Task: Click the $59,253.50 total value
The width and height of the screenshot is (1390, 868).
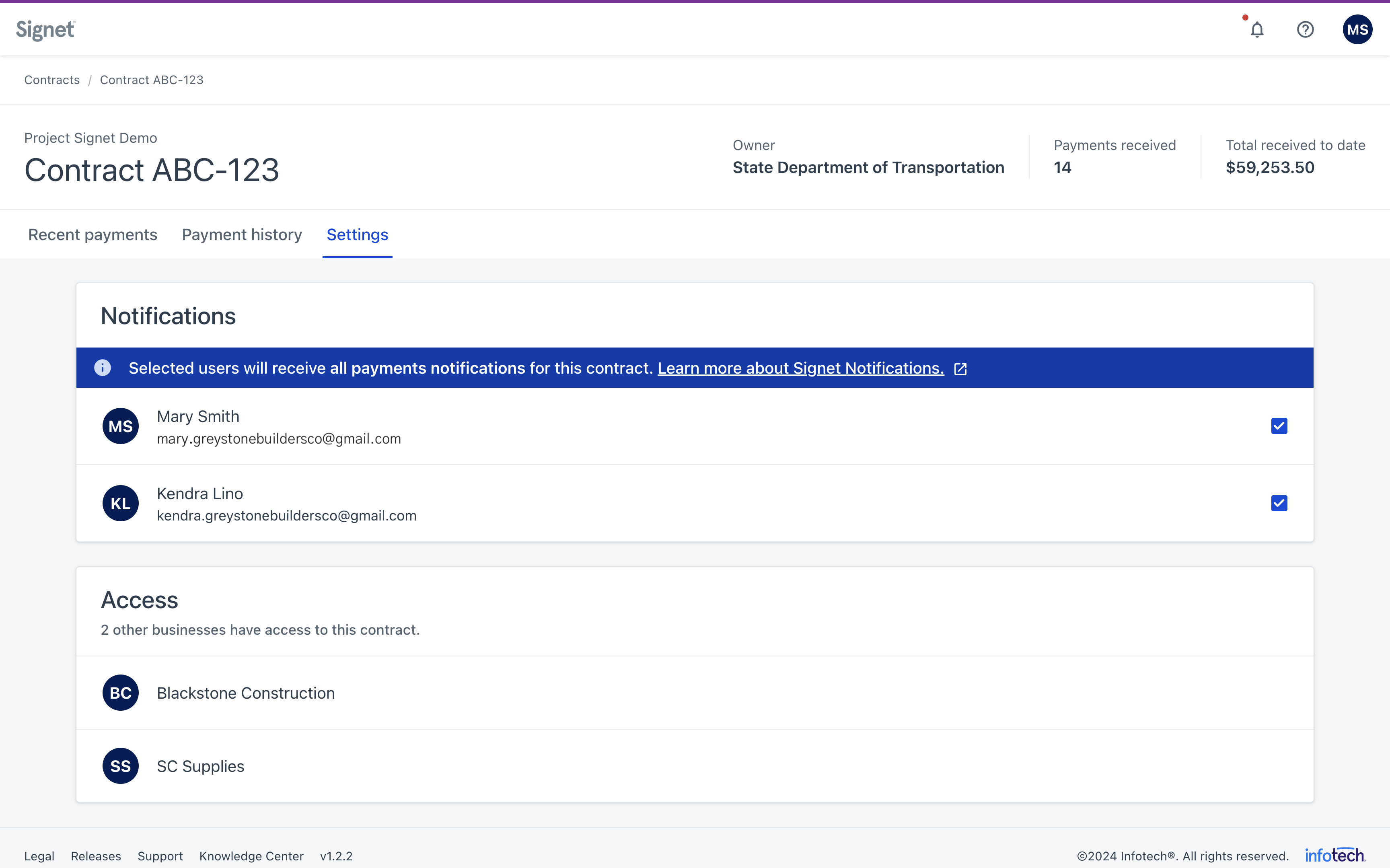Action: tap(1270, 167)
